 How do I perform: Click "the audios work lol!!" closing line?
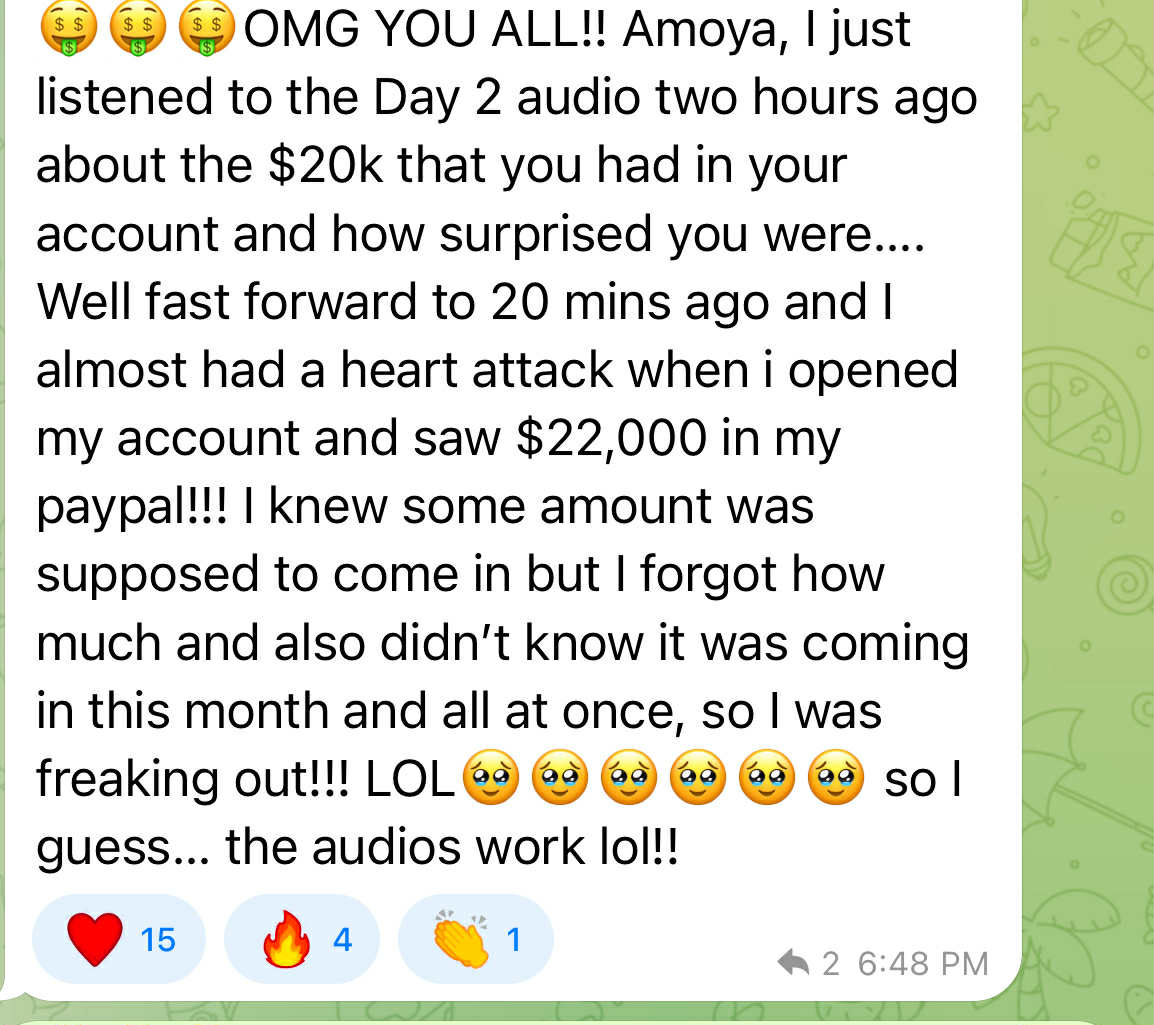point(452,846)
